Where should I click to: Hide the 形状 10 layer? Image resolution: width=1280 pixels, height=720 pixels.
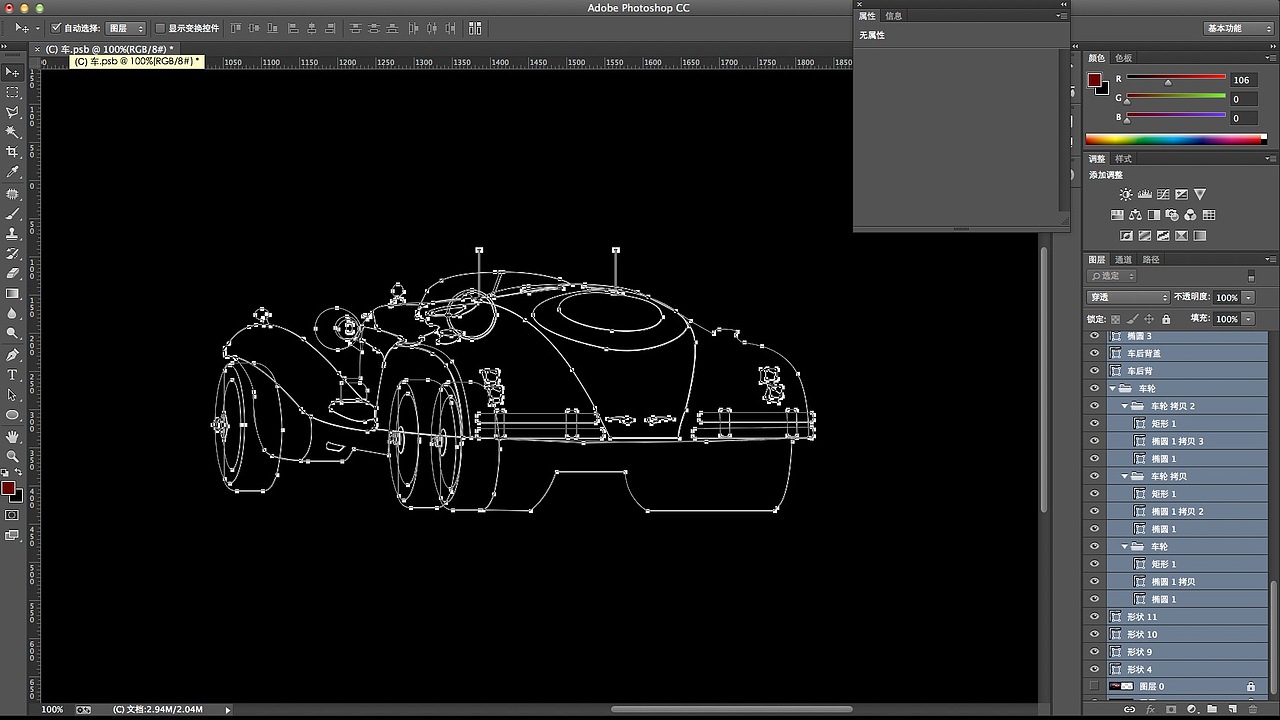click(x=1094, y=634)
